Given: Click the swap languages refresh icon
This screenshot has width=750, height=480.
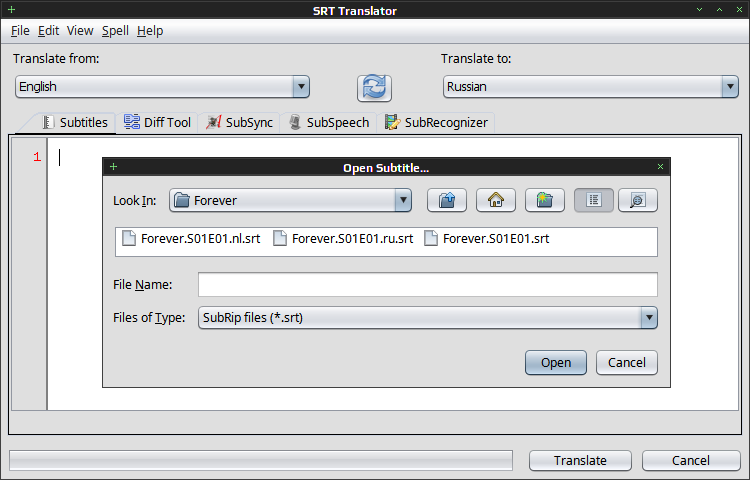Looking at the screenshot, I should [x=374, y=88].
